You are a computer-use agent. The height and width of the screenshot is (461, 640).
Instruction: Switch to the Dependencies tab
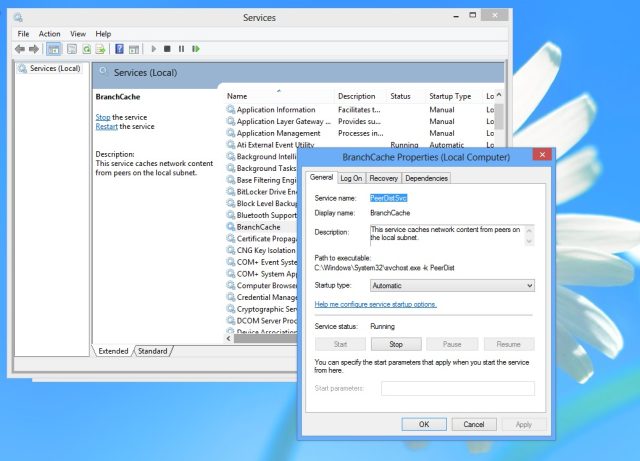(x=426, y=178)
